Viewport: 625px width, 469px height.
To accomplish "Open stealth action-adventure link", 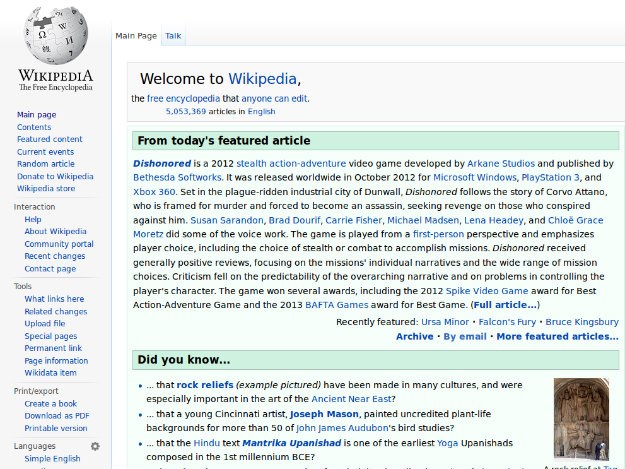I will (291, 163).
